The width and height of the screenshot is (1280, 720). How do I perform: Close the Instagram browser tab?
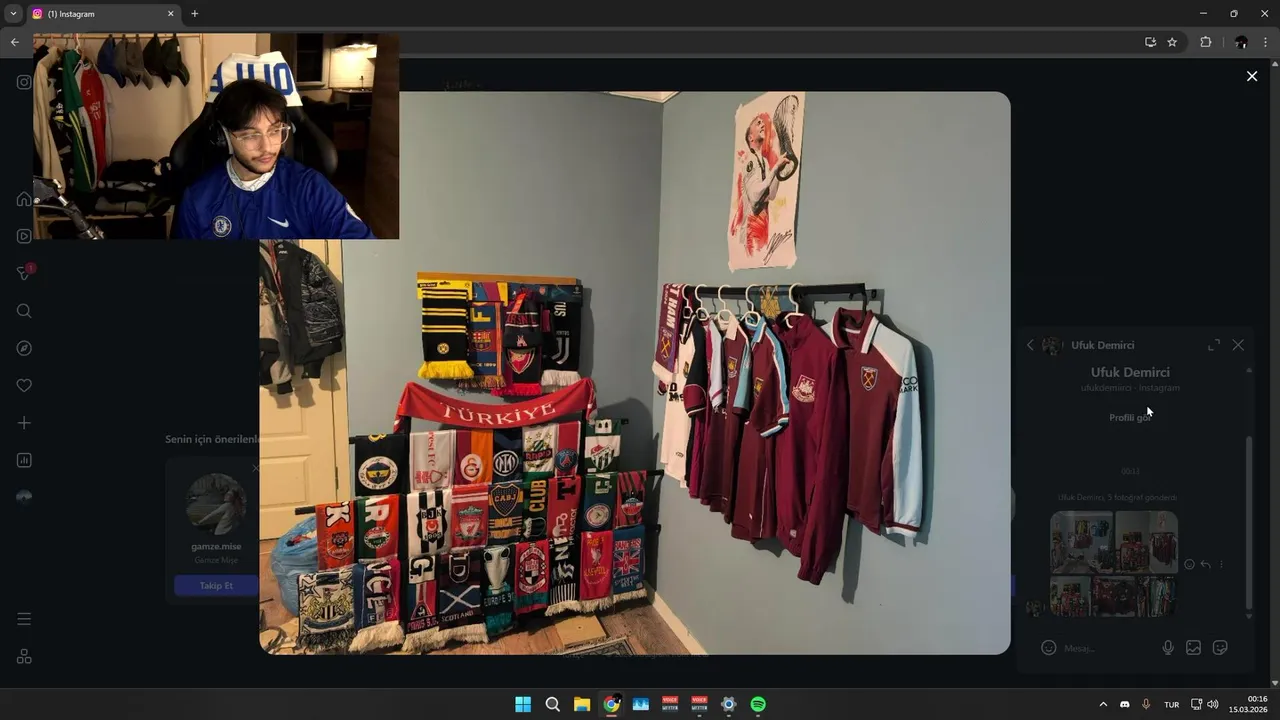click(170, 14)
